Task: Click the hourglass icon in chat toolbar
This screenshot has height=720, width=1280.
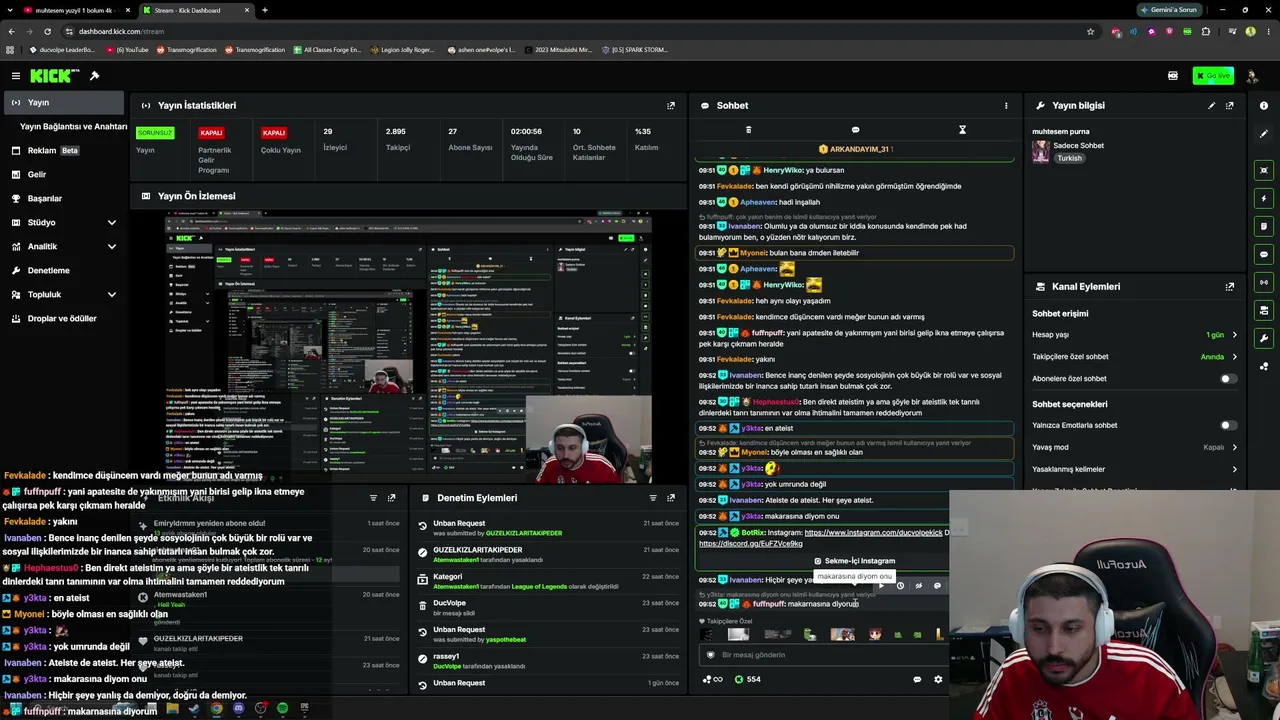Action: coord(962,130)
